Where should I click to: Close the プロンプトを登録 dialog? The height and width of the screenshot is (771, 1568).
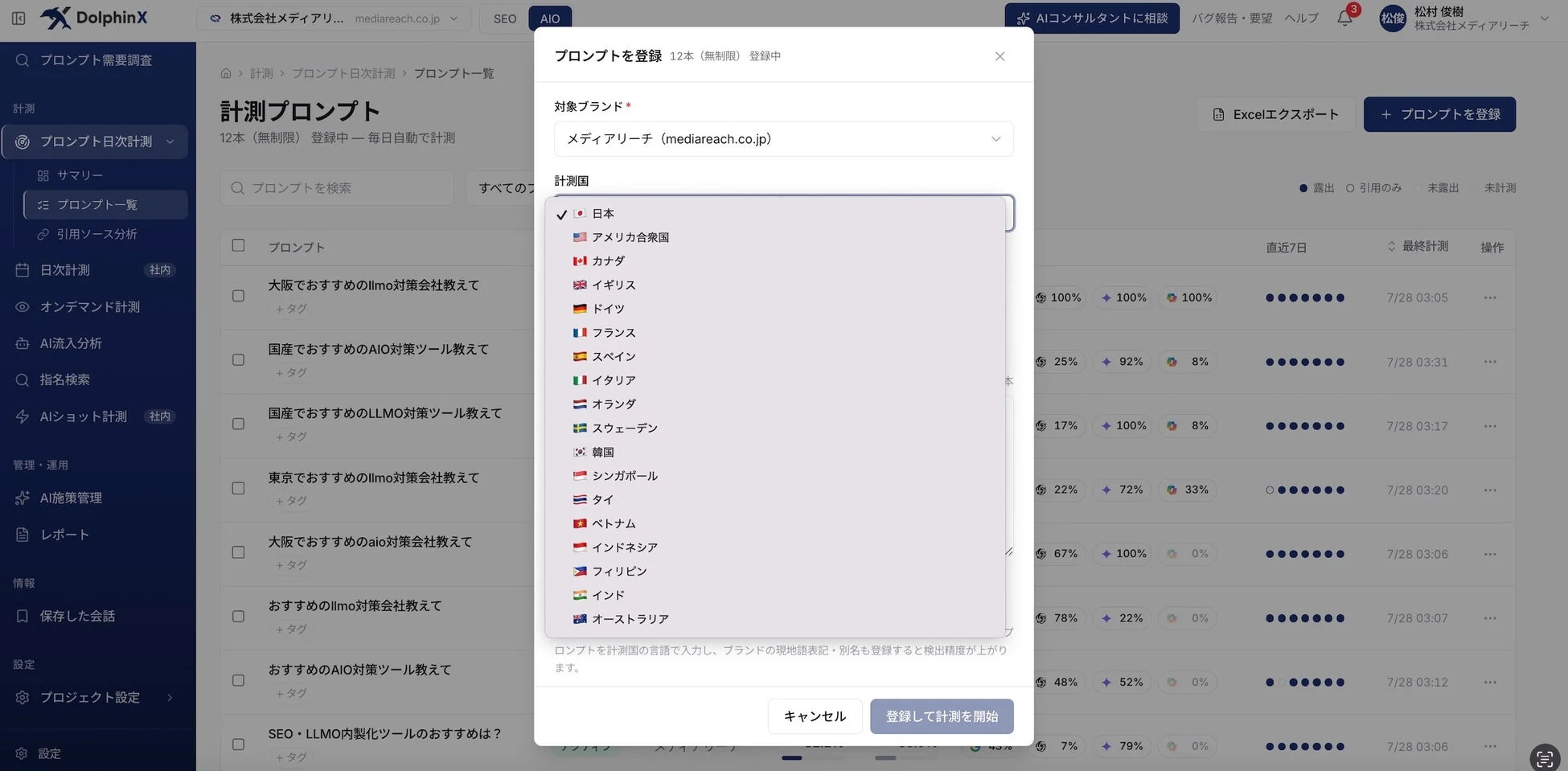point(999,56)
